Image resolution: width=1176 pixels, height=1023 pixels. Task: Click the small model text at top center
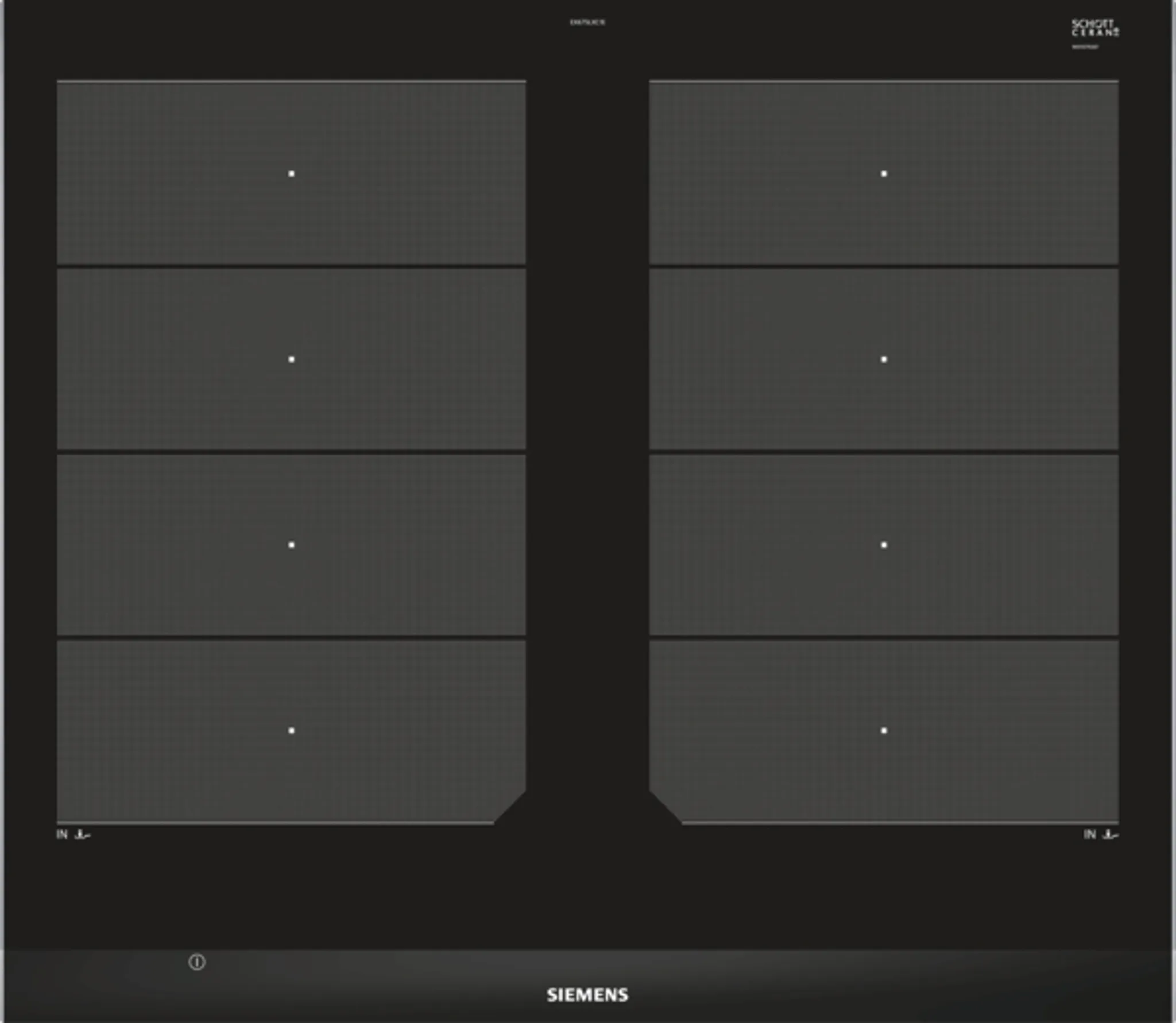[587, 22]
